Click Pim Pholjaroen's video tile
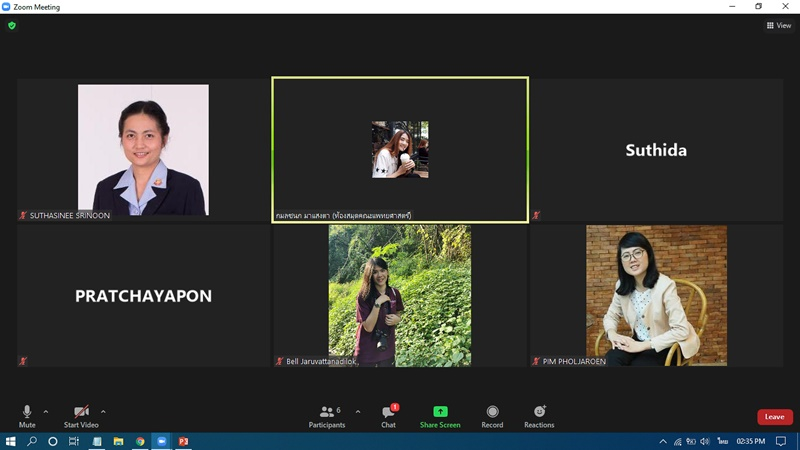This screenshot has height=450, width=800. [x=656, y=295]
